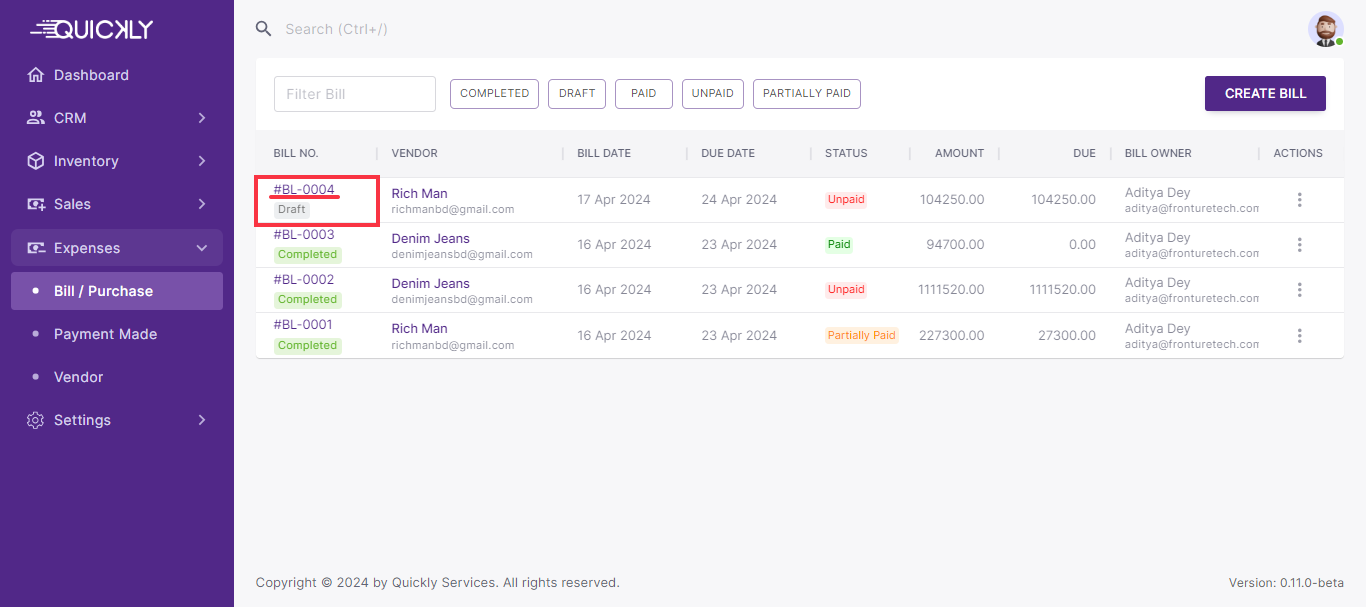Open Payment Made page
1366x607 pixels.
point(105,334)
